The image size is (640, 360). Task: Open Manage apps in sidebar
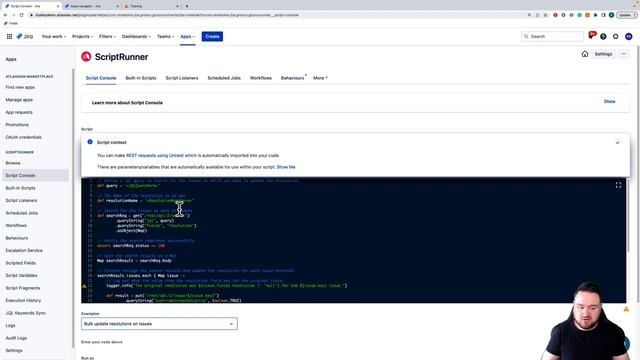pyautogui.click(x=19, y=100)
